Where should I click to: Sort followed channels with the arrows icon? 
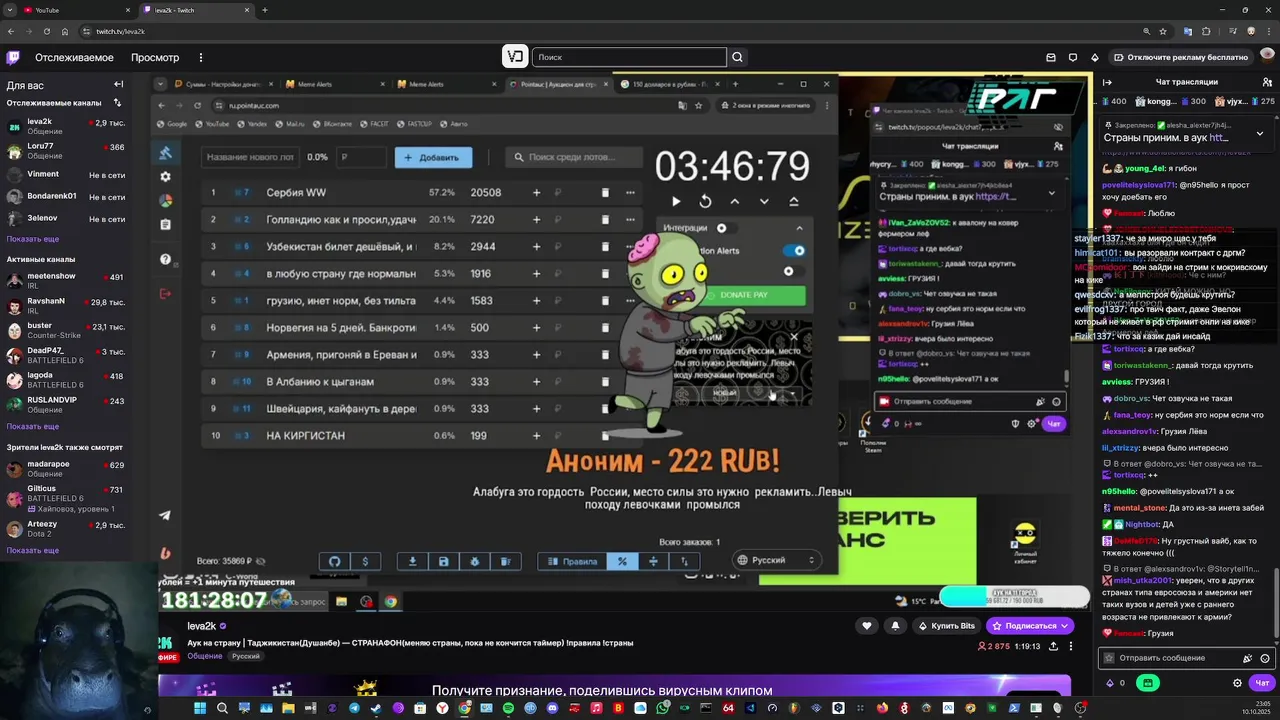(x=117, y=102)
